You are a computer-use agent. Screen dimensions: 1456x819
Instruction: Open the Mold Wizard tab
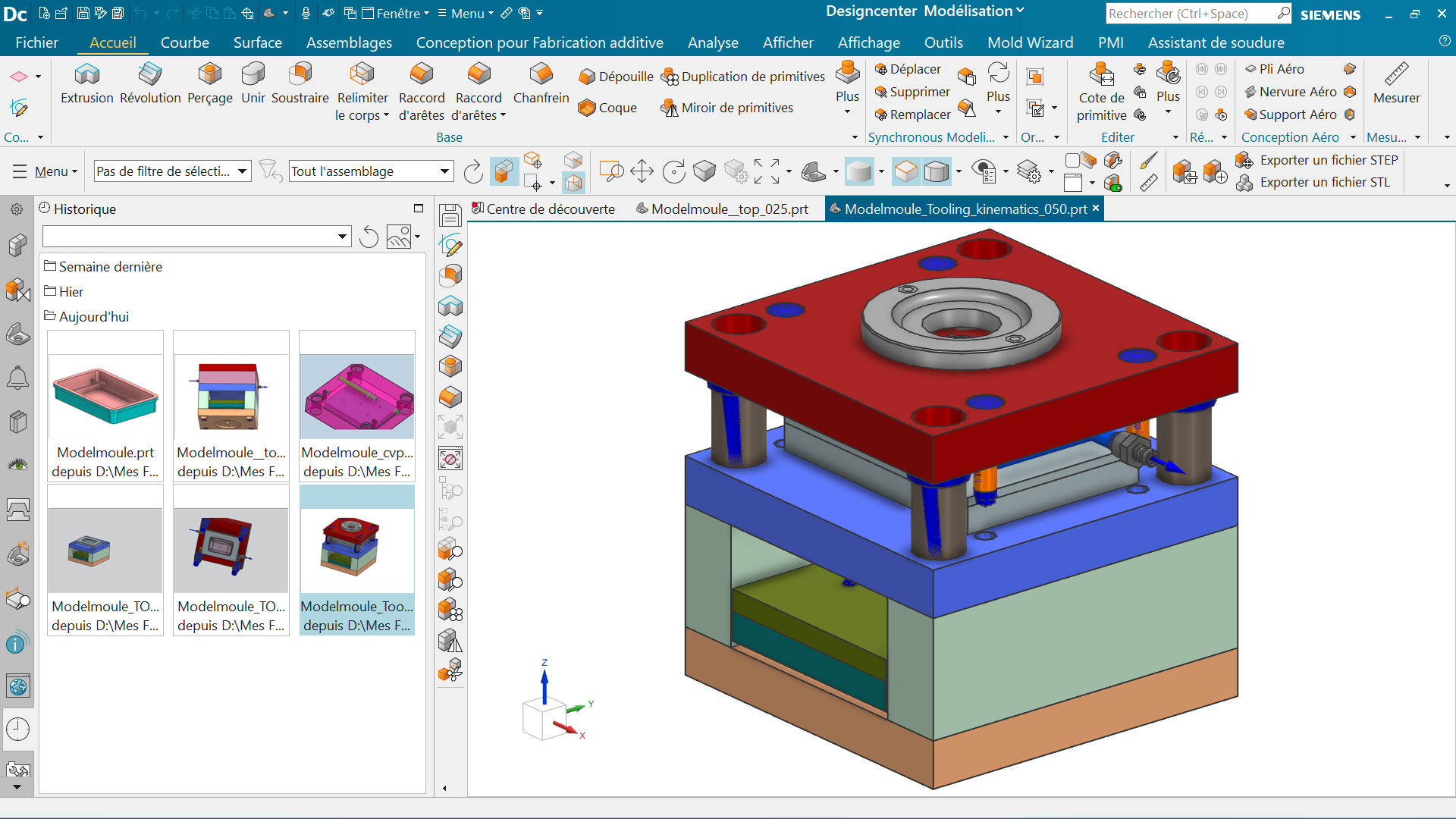point(1031,42)
